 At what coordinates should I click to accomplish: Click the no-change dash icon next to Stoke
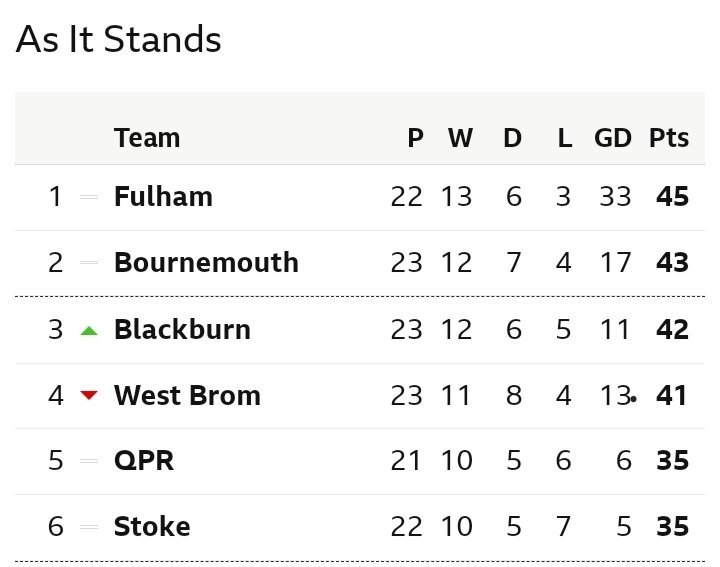coord(89,527)
